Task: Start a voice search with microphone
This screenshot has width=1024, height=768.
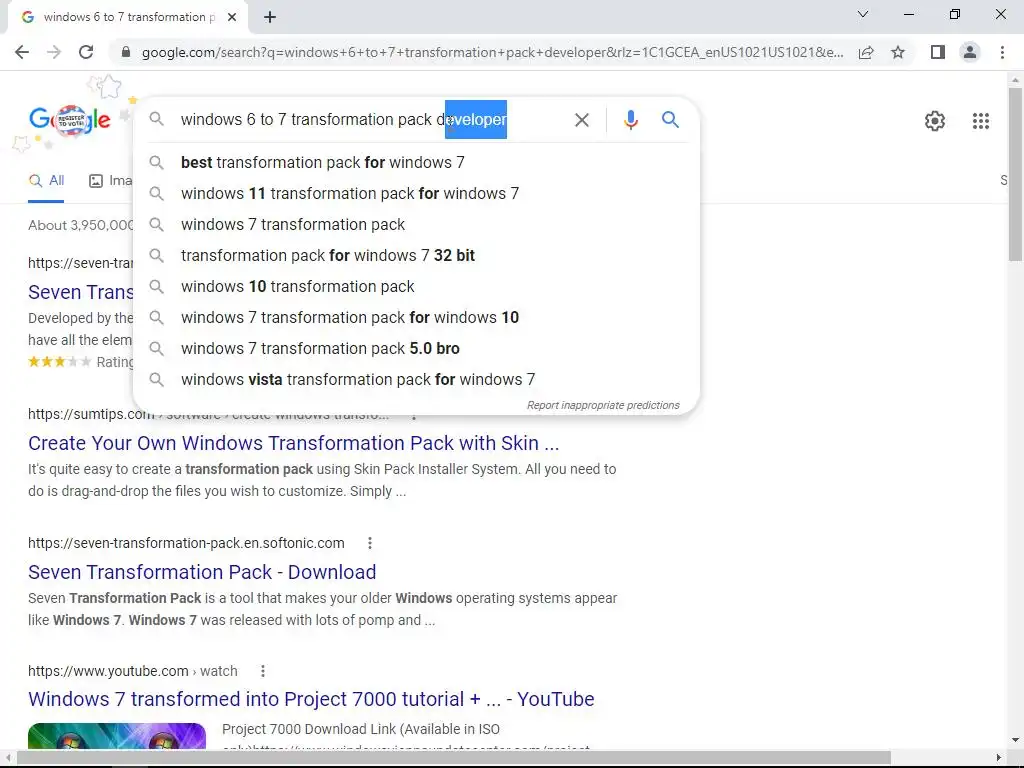Action: [630, 120]
